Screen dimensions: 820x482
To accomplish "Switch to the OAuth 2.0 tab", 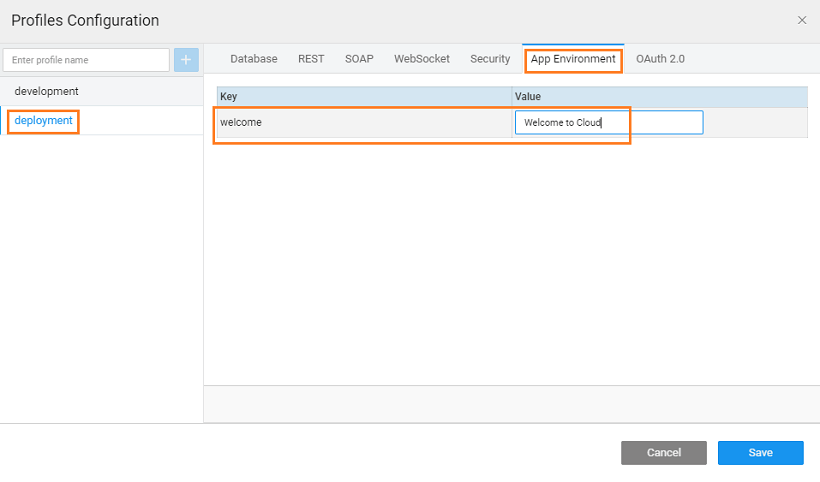I will pos(660,59).
